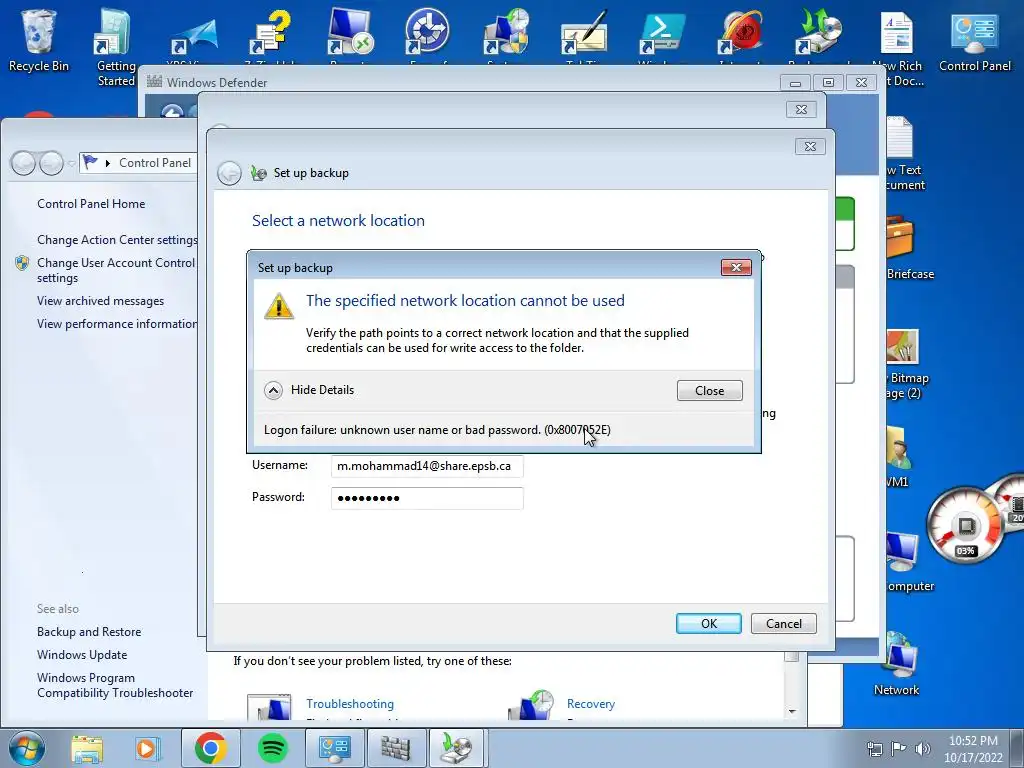
Task: Switch to Google Chrome in taskbar
Action: tap(210, 748)
